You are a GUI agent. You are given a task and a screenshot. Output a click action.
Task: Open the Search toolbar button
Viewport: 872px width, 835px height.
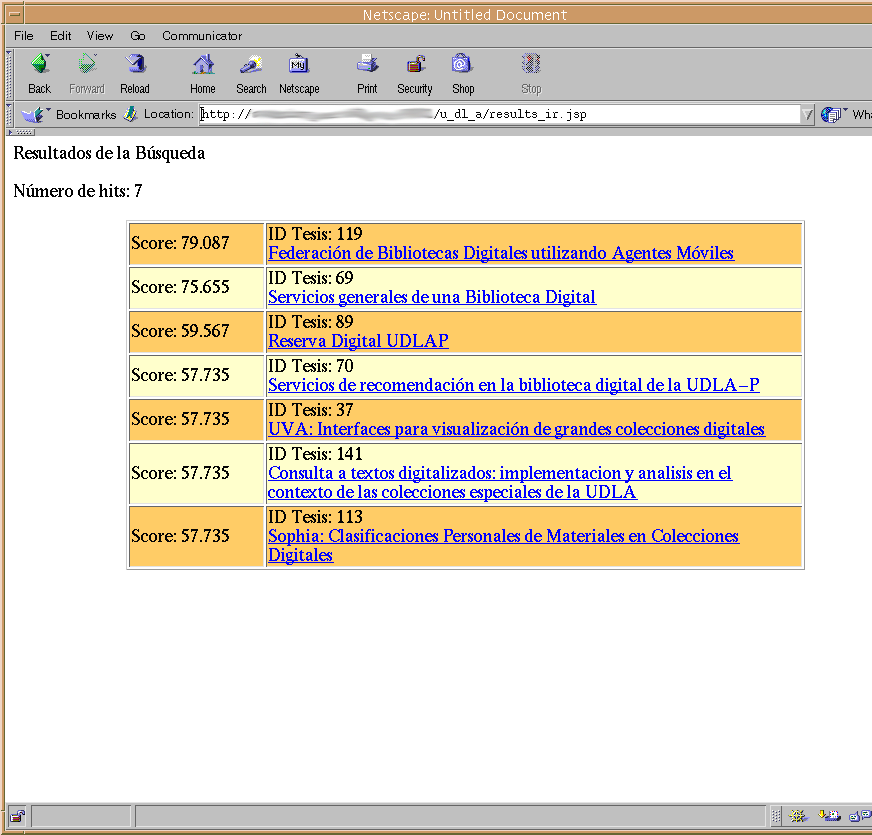[x=251, y=73]
